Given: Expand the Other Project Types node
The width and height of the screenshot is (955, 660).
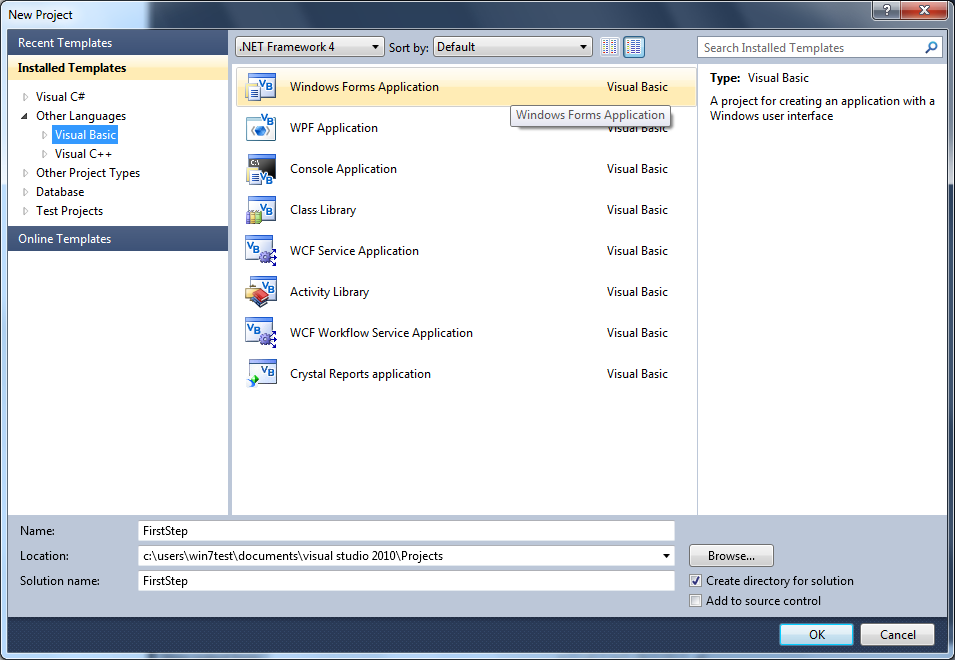Looking at the screenshot, I should [x=26, y=173].
